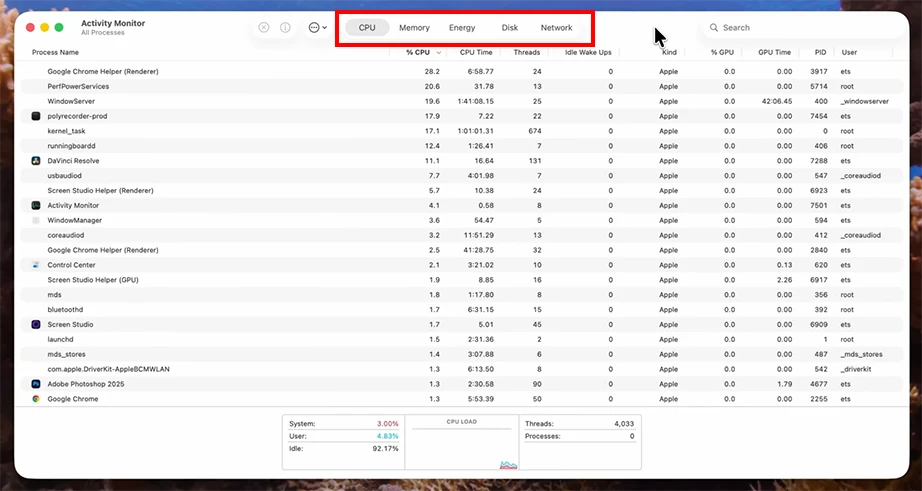Click the Adobe Photoshop 2025 icon
Viewport: 922px width, 491px height.
(x=36, y=384)
